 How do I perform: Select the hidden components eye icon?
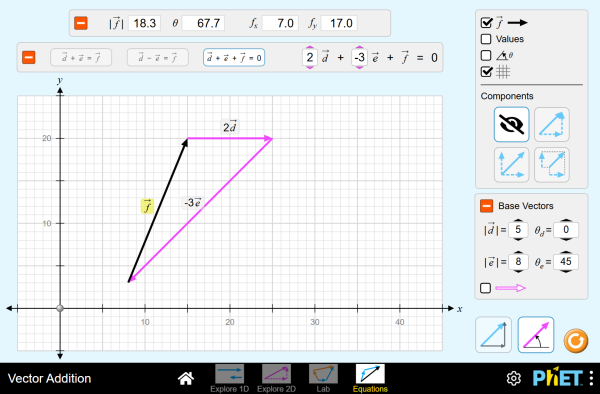[x=511, y=124]
